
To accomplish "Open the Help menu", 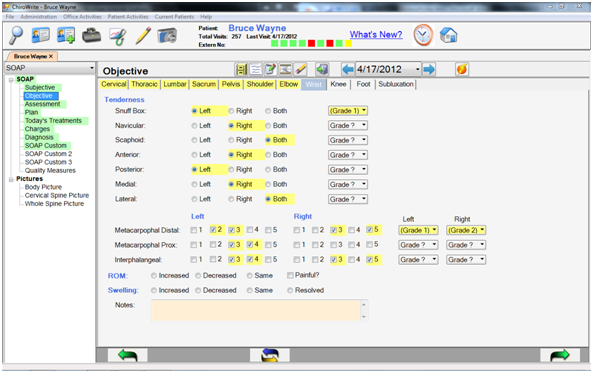I will pyautogui.click(x=206, y=17).
